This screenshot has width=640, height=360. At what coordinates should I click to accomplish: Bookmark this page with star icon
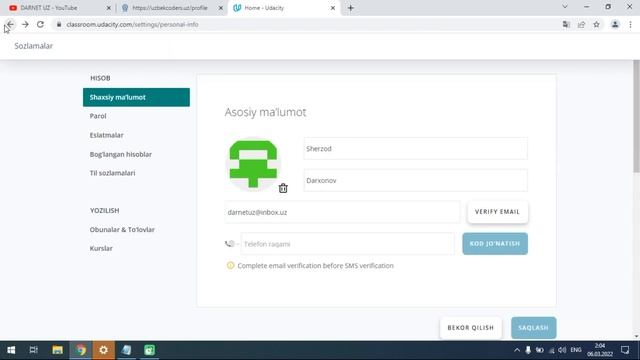coord(596,24)
